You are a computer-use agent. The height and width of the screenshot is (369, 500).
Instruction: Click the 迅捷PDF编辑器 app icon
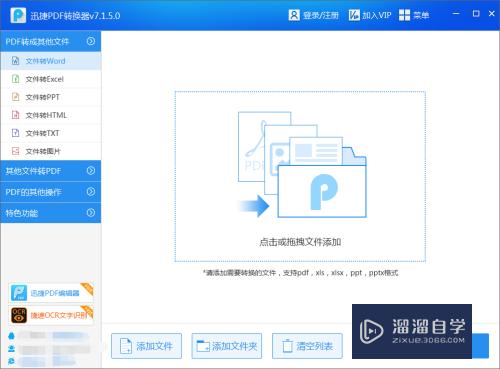click(19, 293)
